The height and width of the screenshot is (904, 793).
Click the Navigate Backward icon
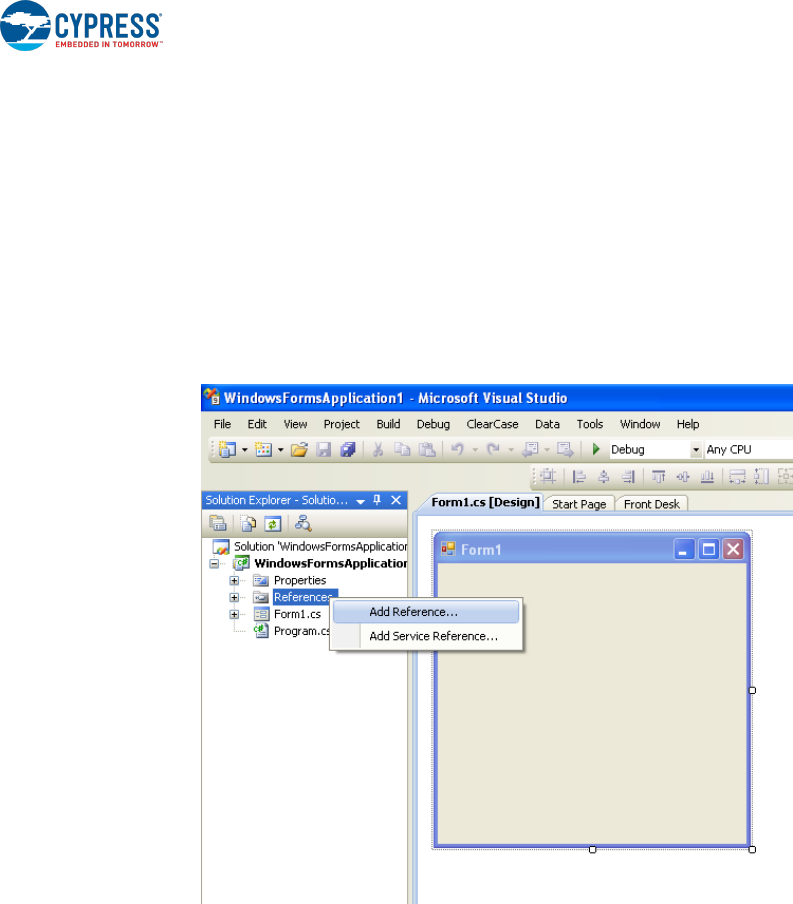(x=530, y=449)
